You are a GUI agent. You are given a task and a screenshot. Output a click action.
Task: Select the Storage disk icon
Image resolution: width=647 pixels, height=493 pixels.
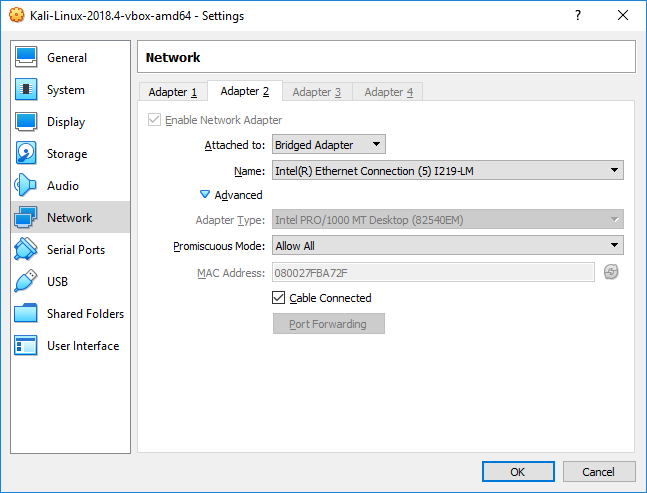27,154
